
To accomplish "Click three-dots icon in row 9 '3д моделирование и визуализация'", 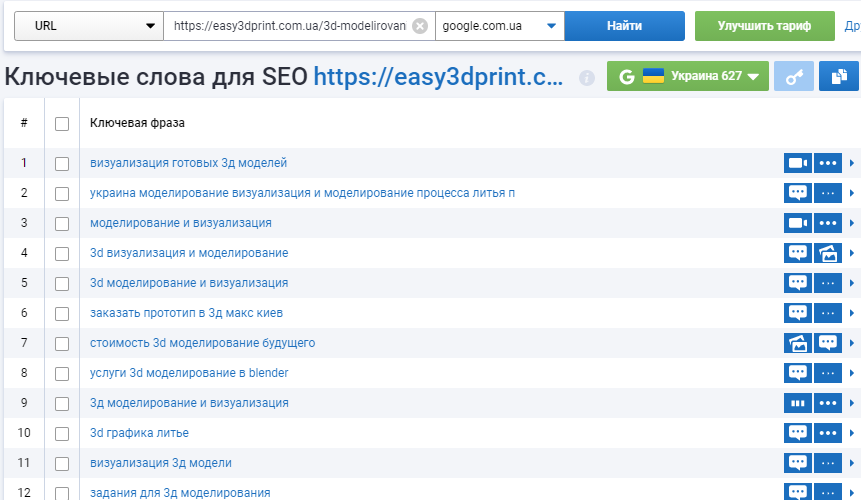I will coord(828,403).
